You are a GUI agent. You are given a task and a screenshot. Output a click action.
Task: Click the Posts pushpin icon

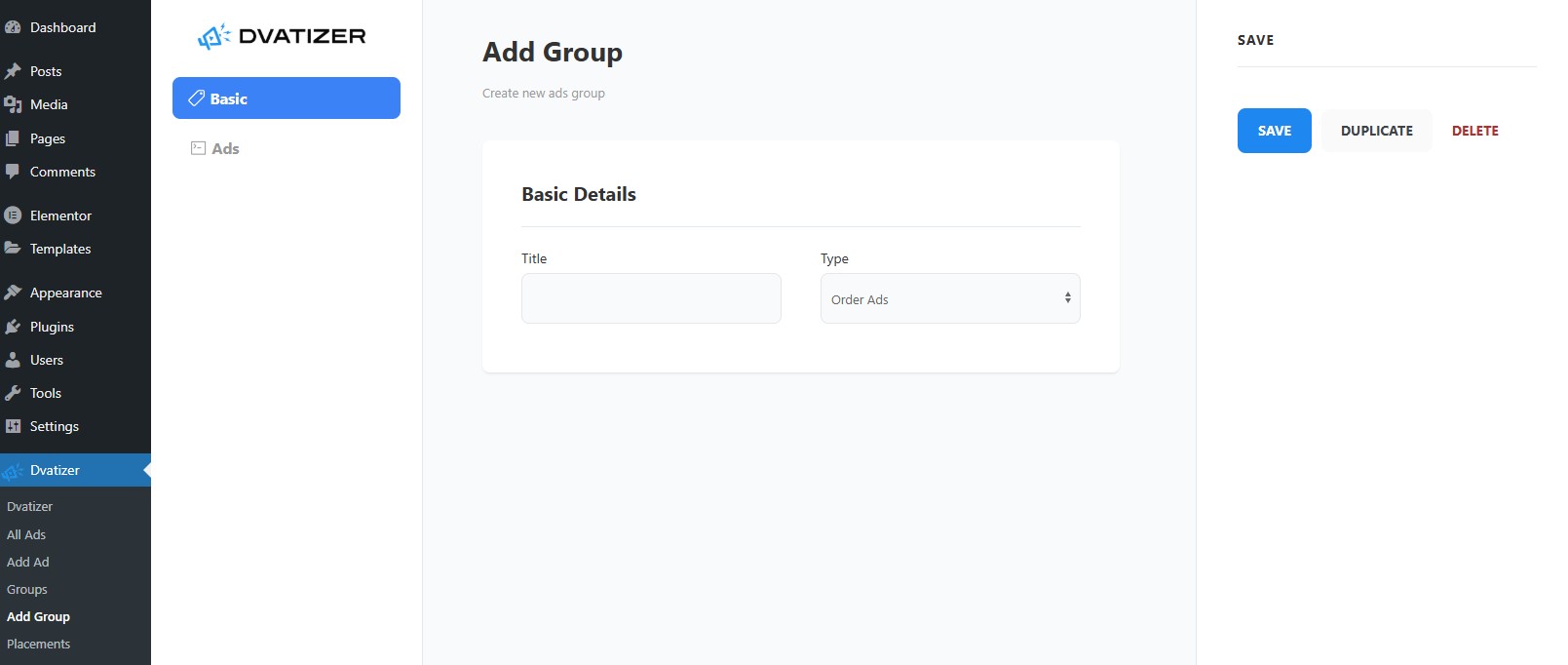point(13,71)
